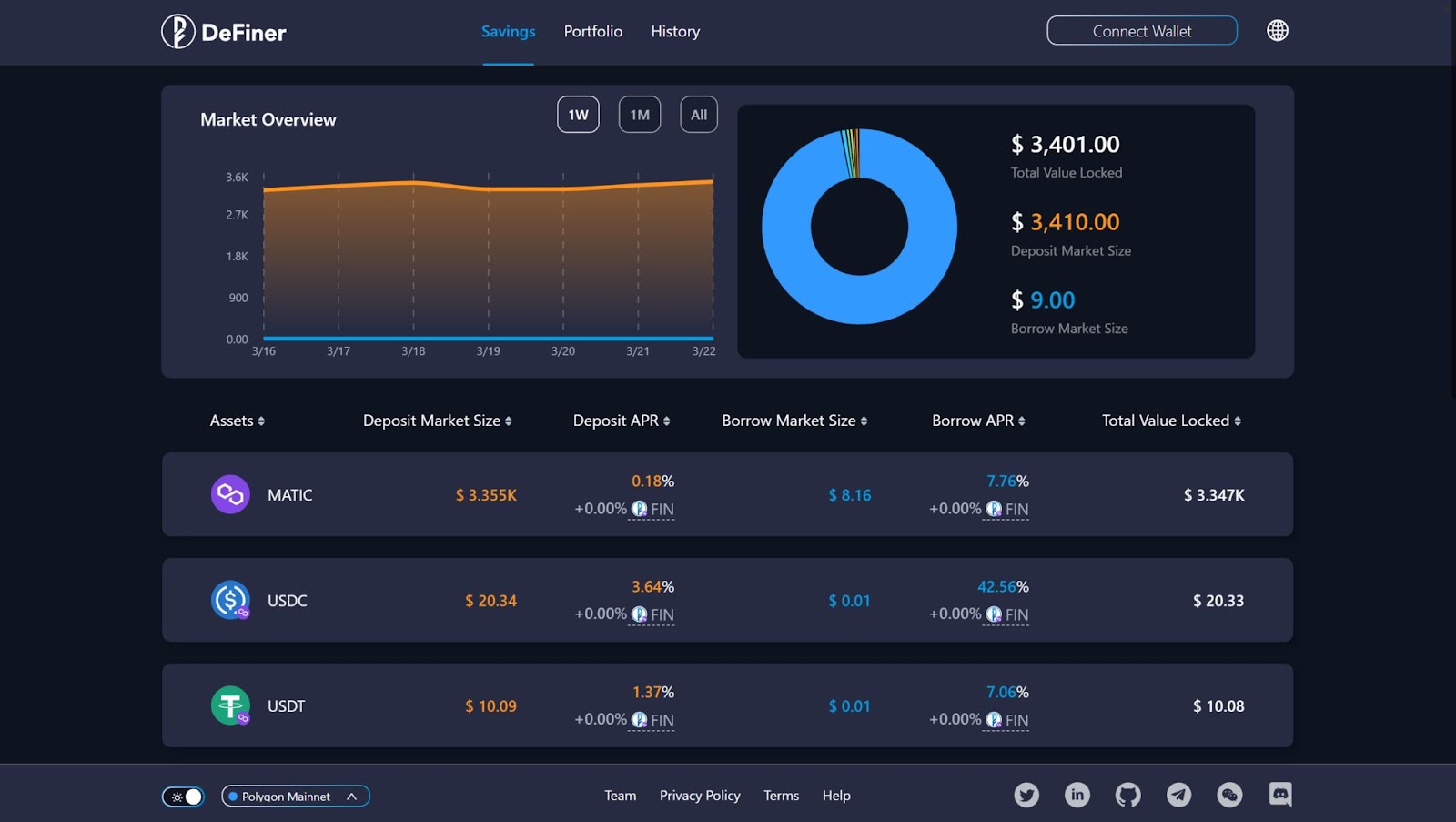Select the 1W chart range
The height and width of the screenshot is (822, 1456).
click(x=579, y=115)
